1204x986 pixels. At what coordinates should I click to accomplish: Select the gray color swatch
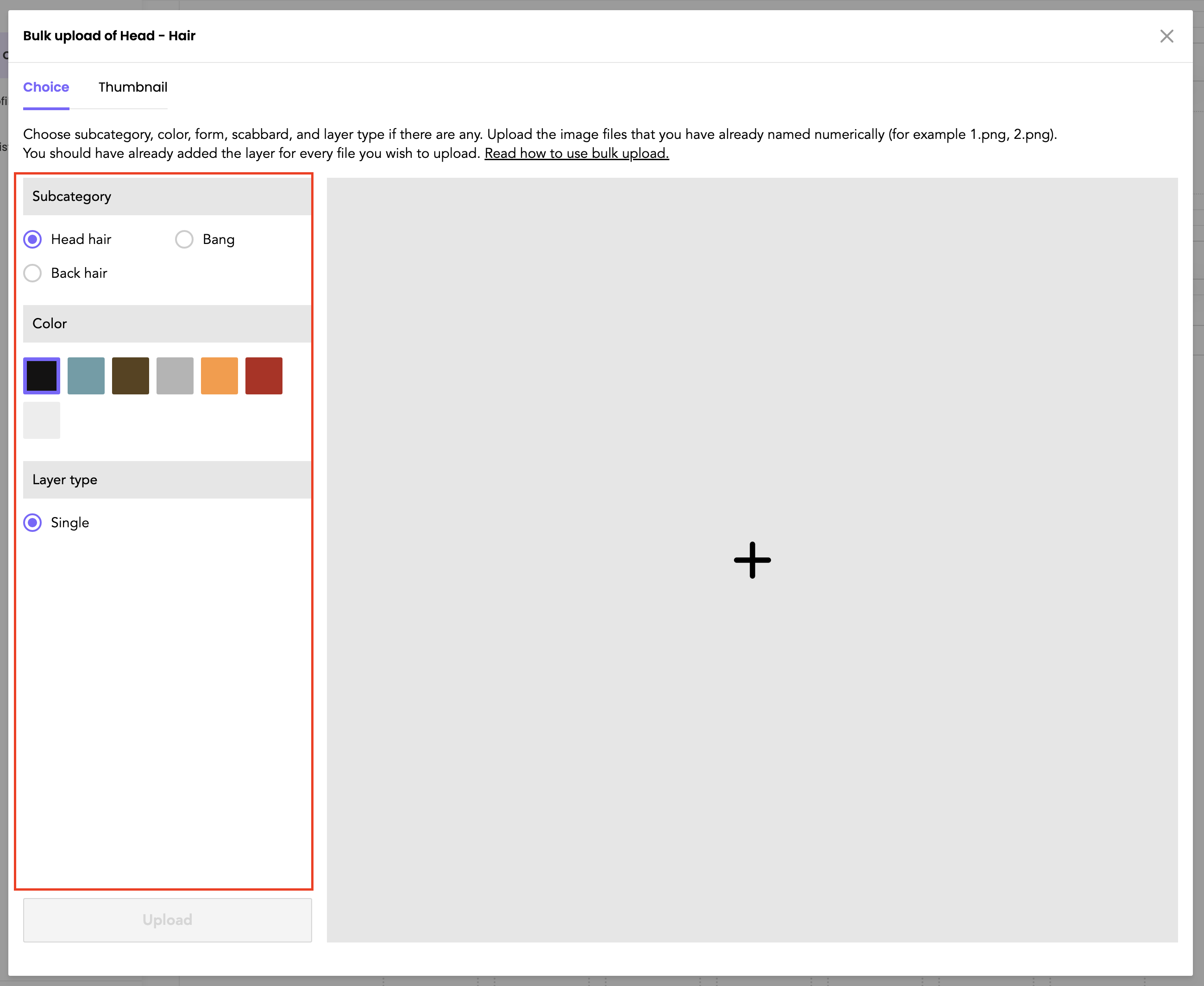(x=175, y=375)
